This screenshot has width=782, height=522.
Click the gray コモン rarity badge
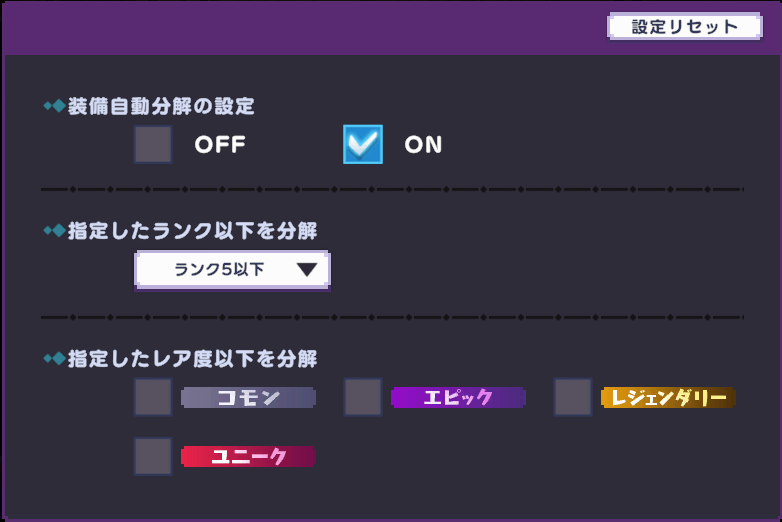point(248,397)
